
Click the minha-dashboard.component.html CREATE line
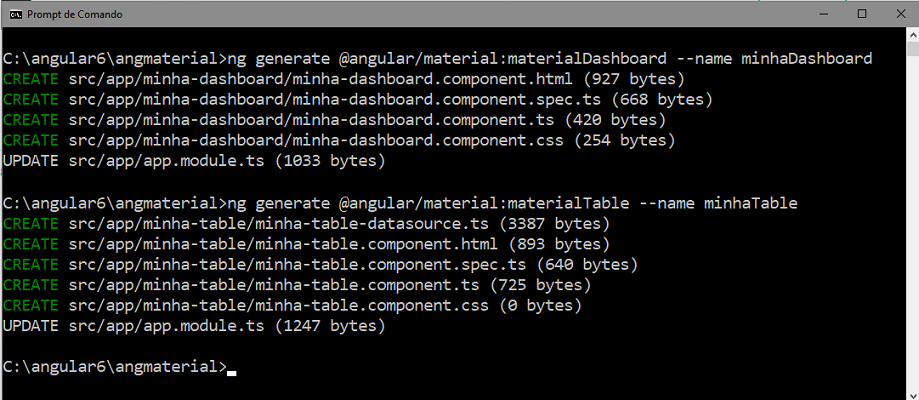pos(343,79)
